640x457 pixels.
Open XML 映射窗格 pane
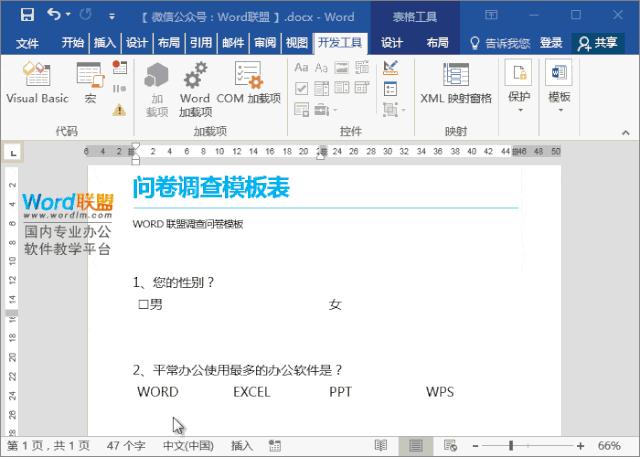tap(456, 83)
